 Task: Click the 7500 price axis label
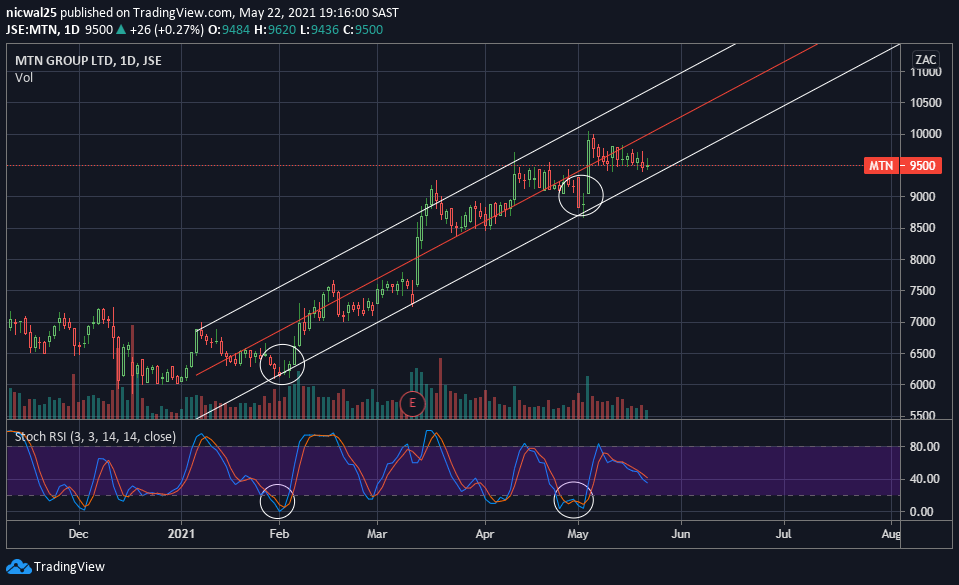[922, 291]
